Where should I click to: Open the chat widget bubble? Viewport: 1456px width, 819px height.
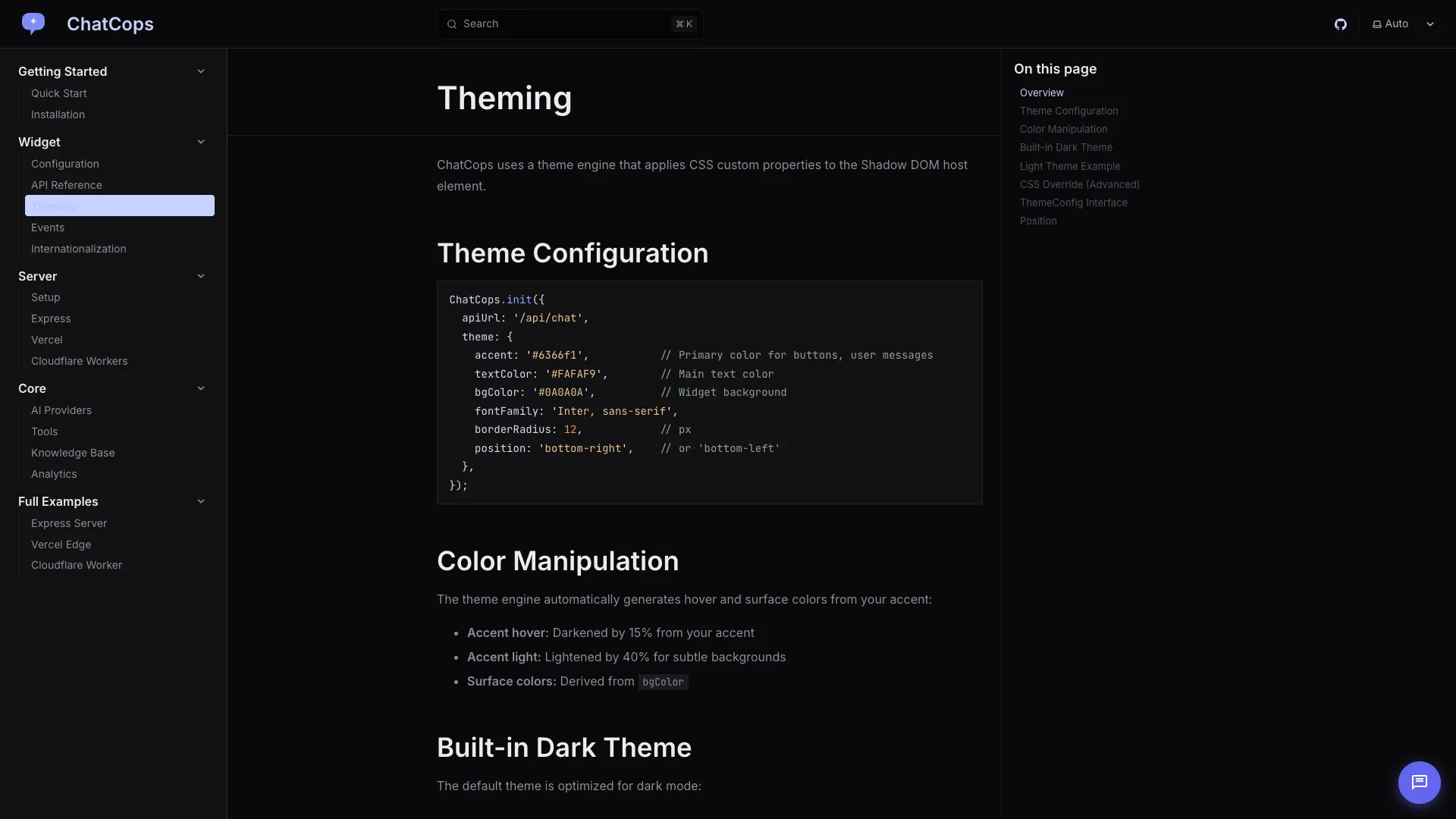tap(1419, 782)
